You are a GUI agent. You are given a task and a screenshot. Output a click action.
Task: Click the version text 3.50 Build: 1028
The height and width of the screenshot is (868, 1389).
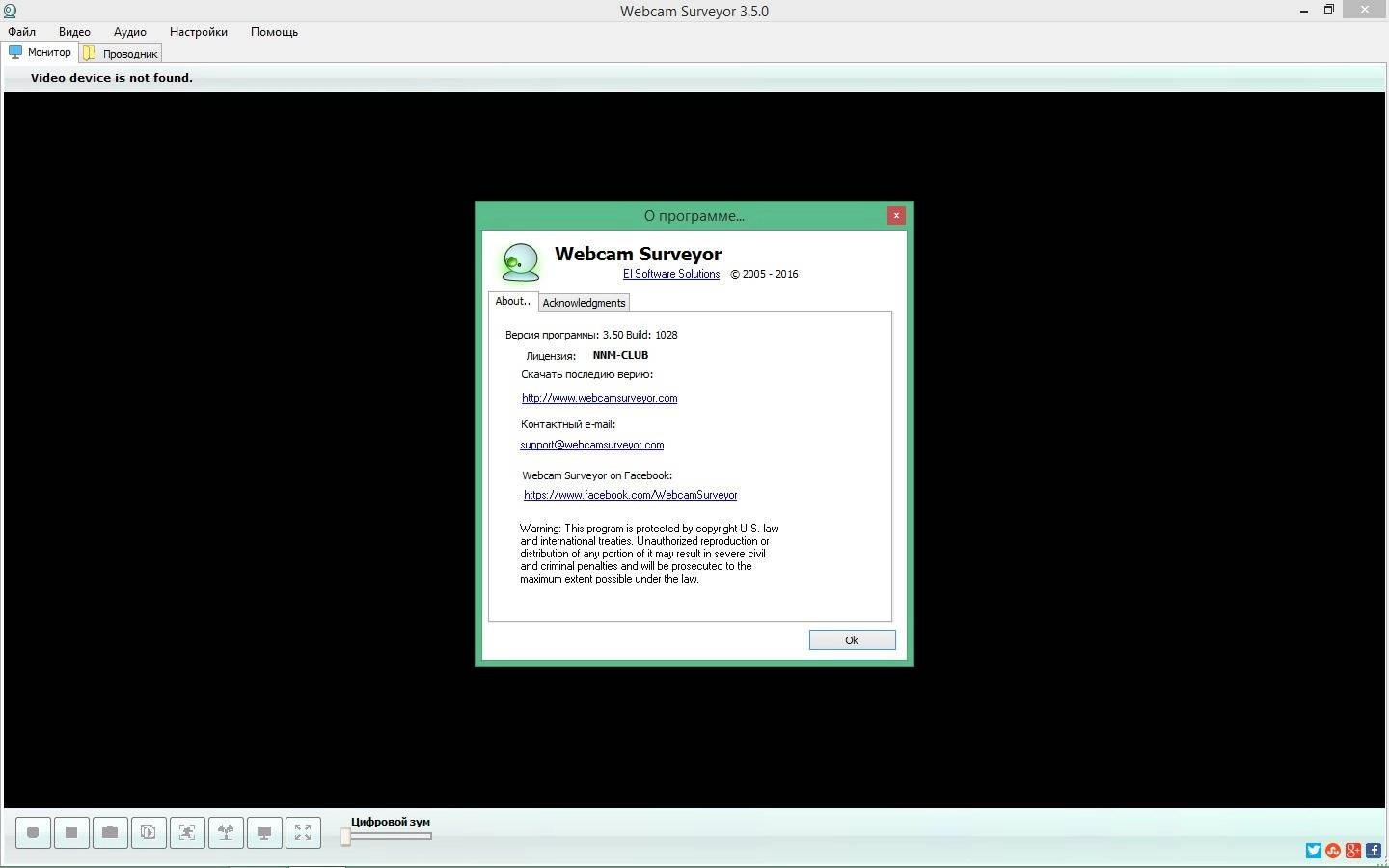(640, 335)
